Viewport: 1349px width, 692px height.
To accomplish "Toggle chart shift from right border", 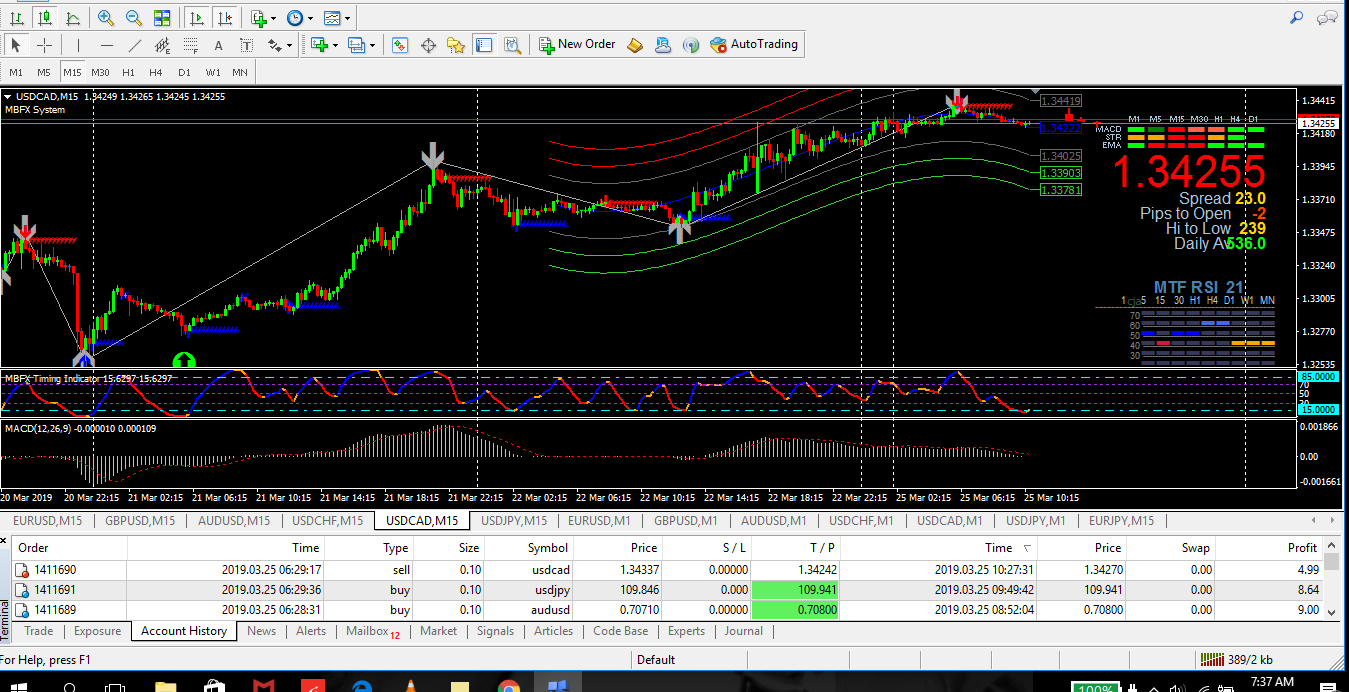I will pyautogui.click(x=225, y=18).
